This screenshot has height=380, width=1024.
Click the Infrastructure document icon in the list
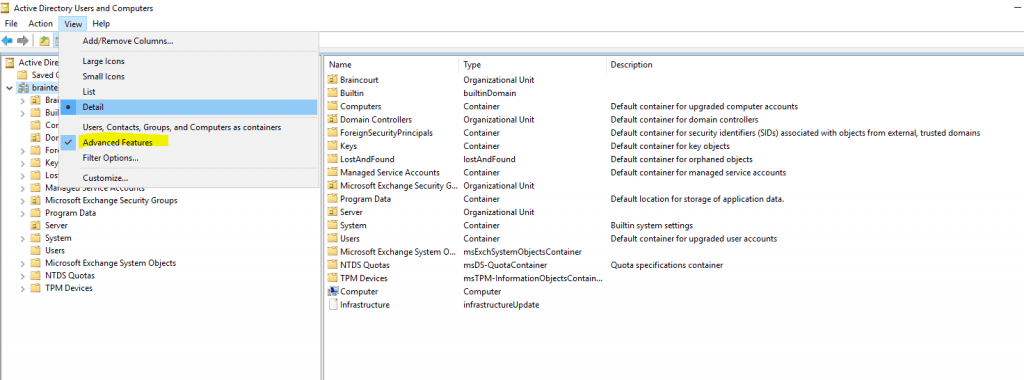[332, 304]
